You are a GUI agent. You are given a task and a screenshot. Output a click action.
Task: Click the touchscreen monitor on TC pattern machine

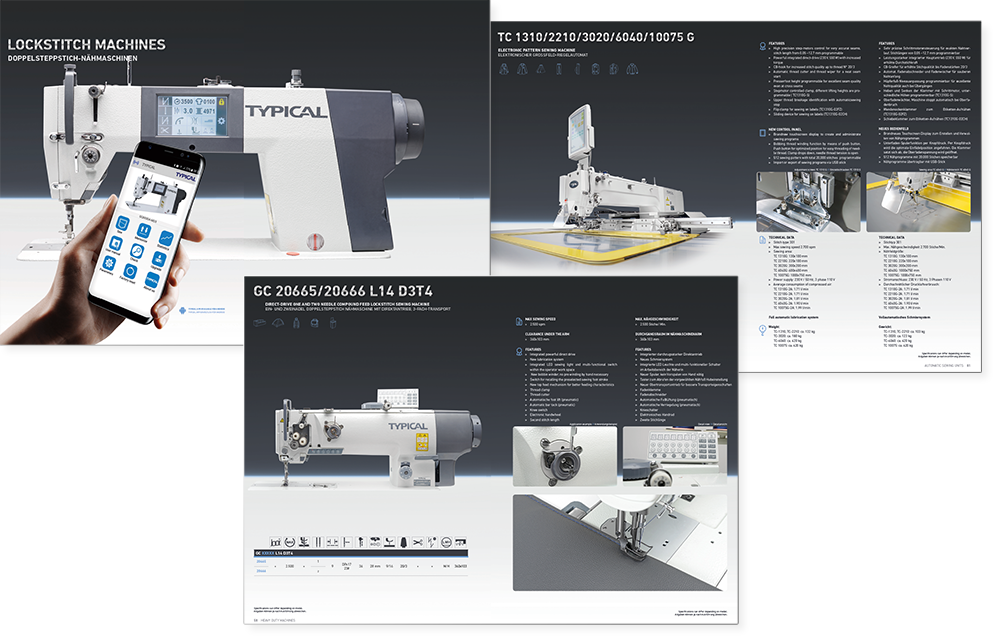(581, 131)
